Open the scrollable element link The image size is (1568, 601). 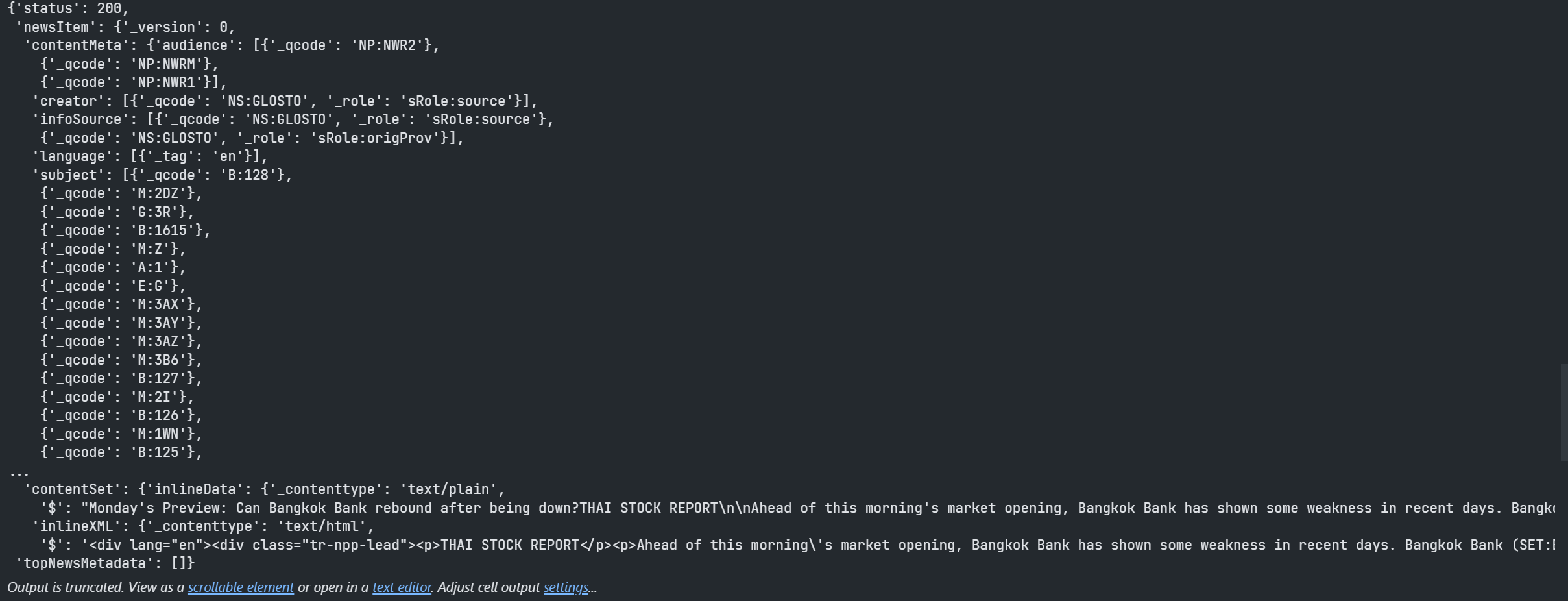point(241,587)
